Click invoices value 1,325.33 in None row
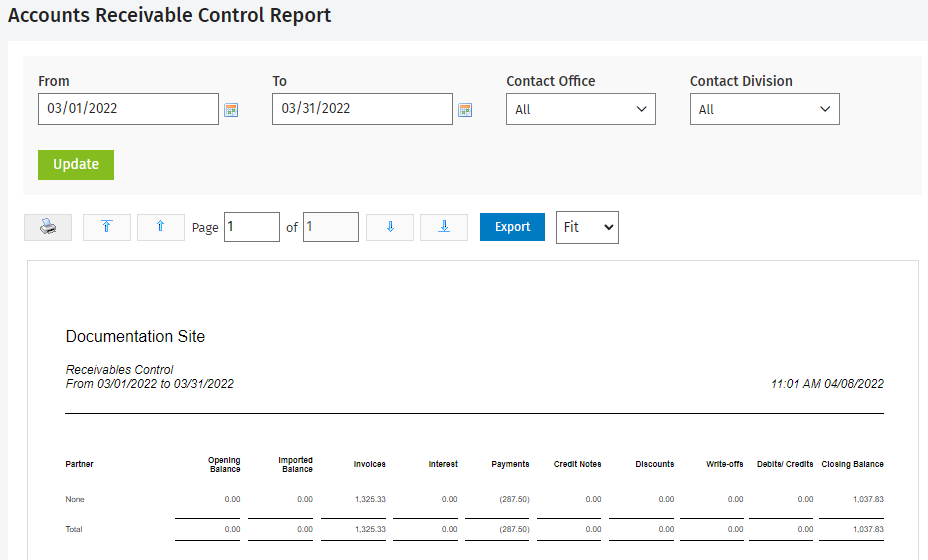This screenshot has width=928, height=560. [x=370, y=499]
